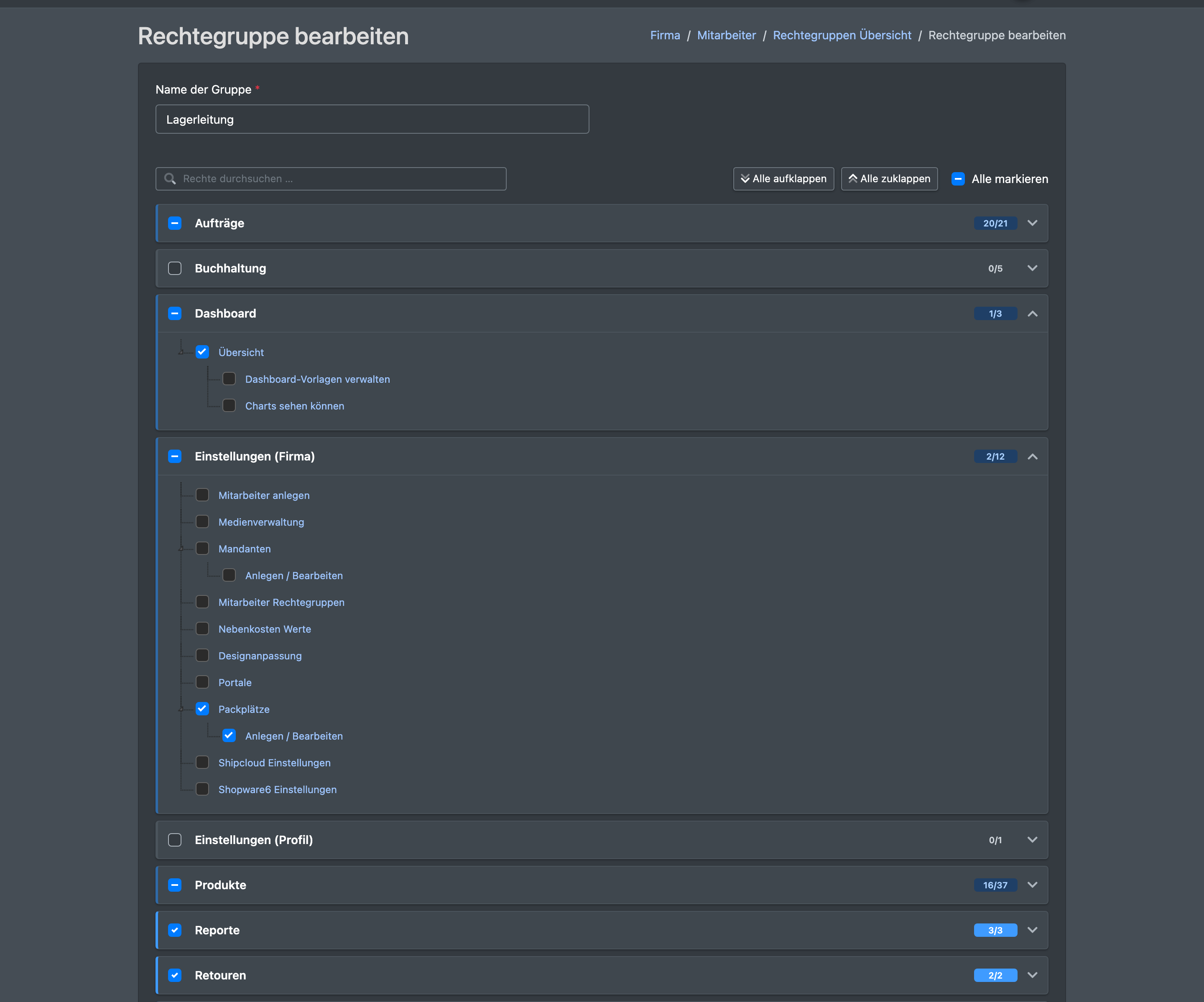Viewport: 1204px width, 1002px height.
Task: Click the Rechte durchsuchen search field
Action: point(331,179)
